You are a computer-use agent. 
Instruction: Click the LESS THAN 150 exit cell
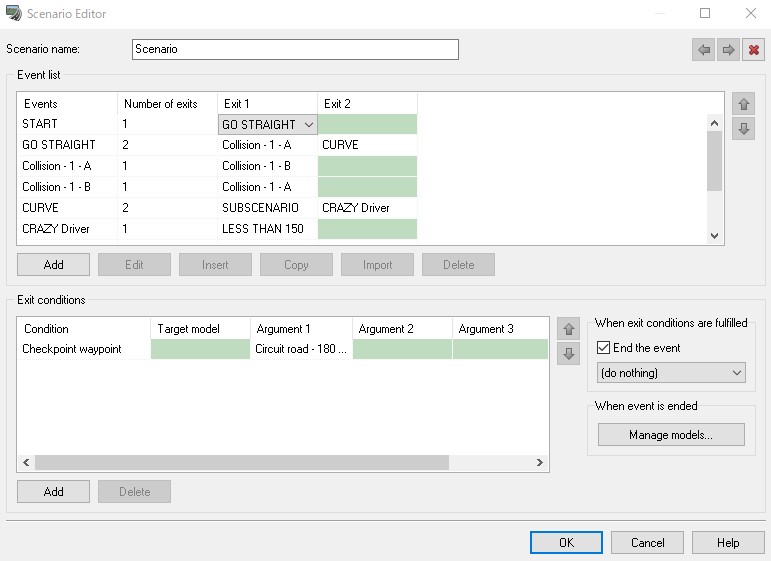267,229
